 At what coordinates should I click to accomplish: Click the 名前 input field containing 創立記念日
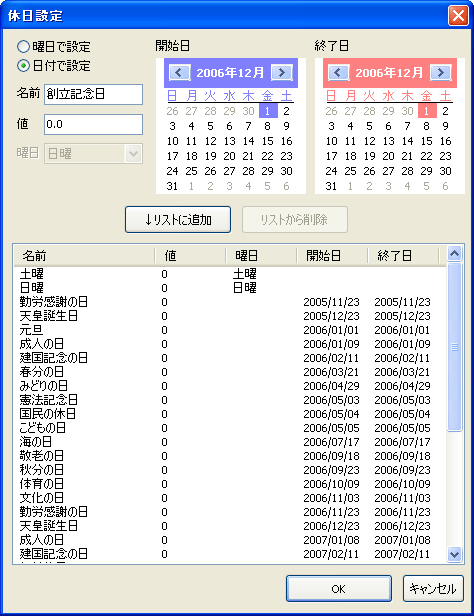click(93, 94)
